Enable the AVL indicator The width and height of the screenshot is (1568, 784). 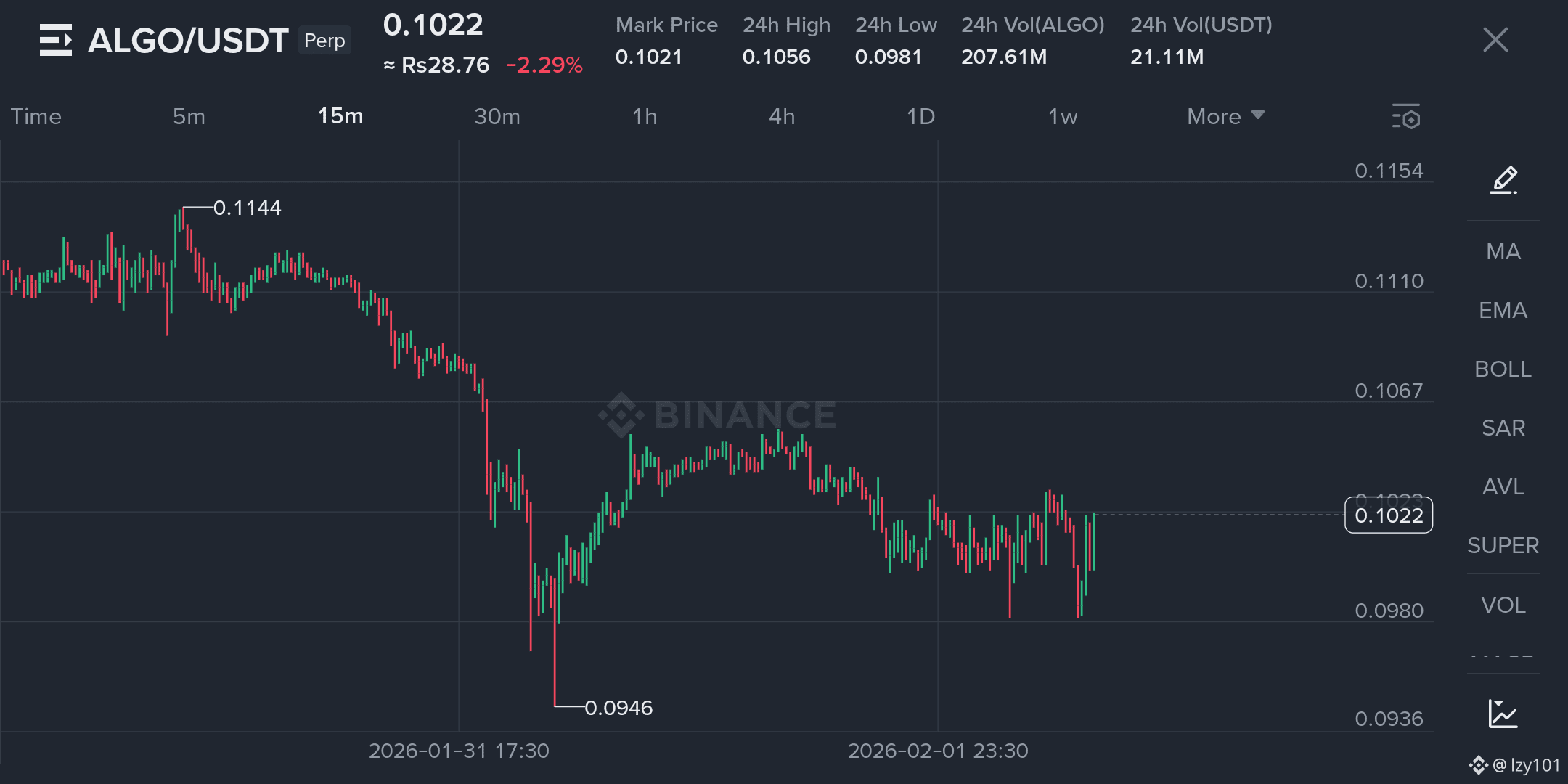[x=1503, y=486]
